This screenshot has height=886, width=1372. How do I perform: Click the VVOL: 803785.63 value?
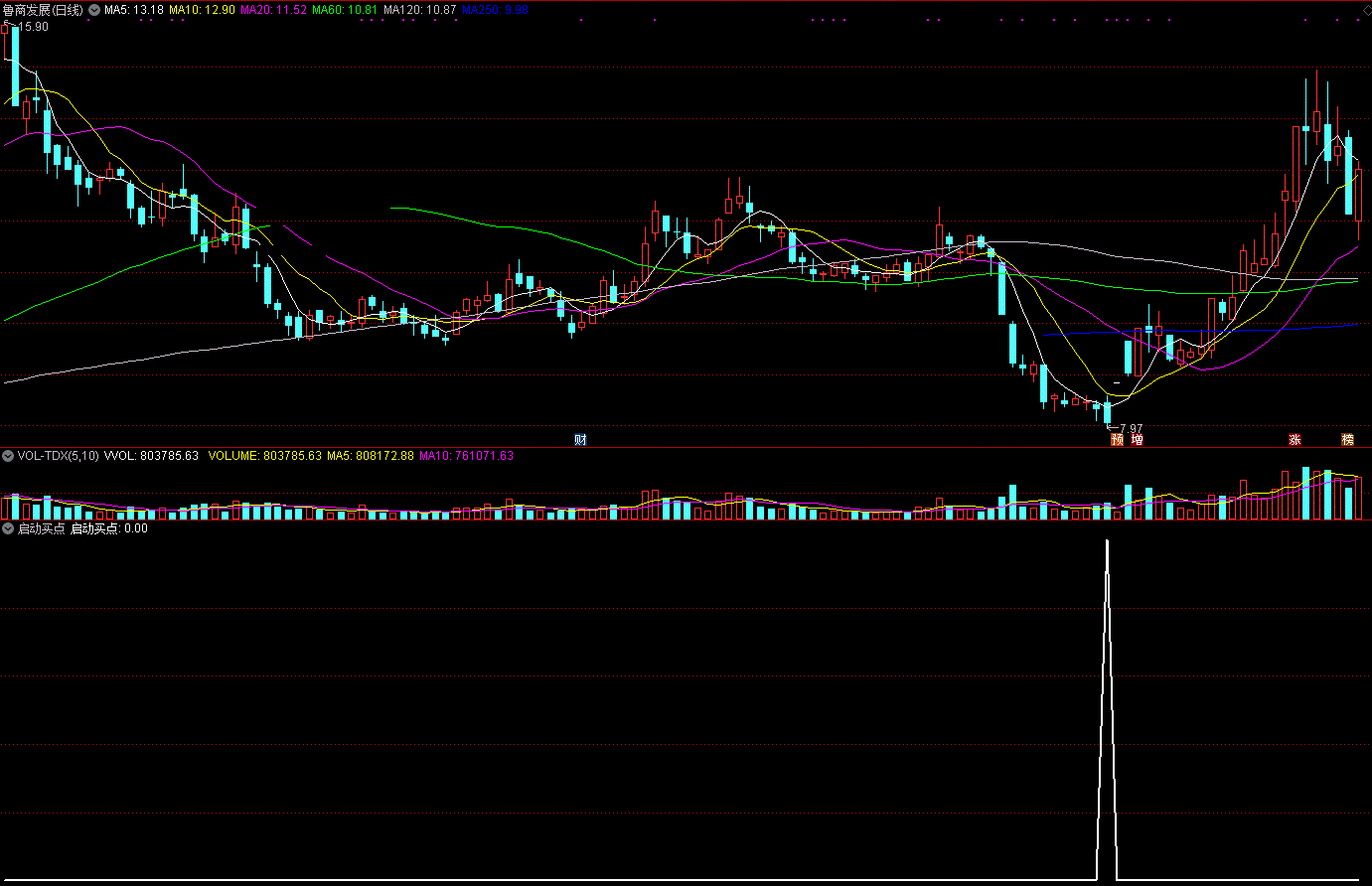[151, 456]
